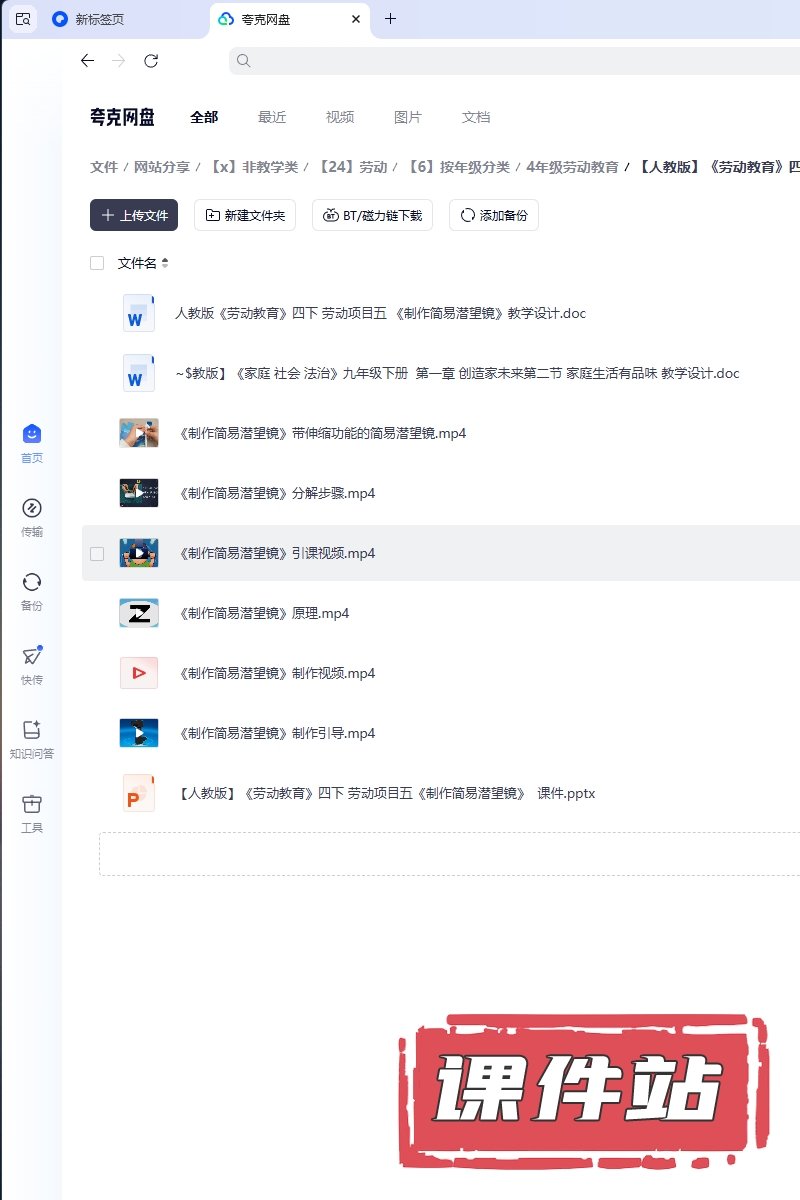Open the 备份 backup sidebar icon
800x1200 pixels.
point(32,582)
